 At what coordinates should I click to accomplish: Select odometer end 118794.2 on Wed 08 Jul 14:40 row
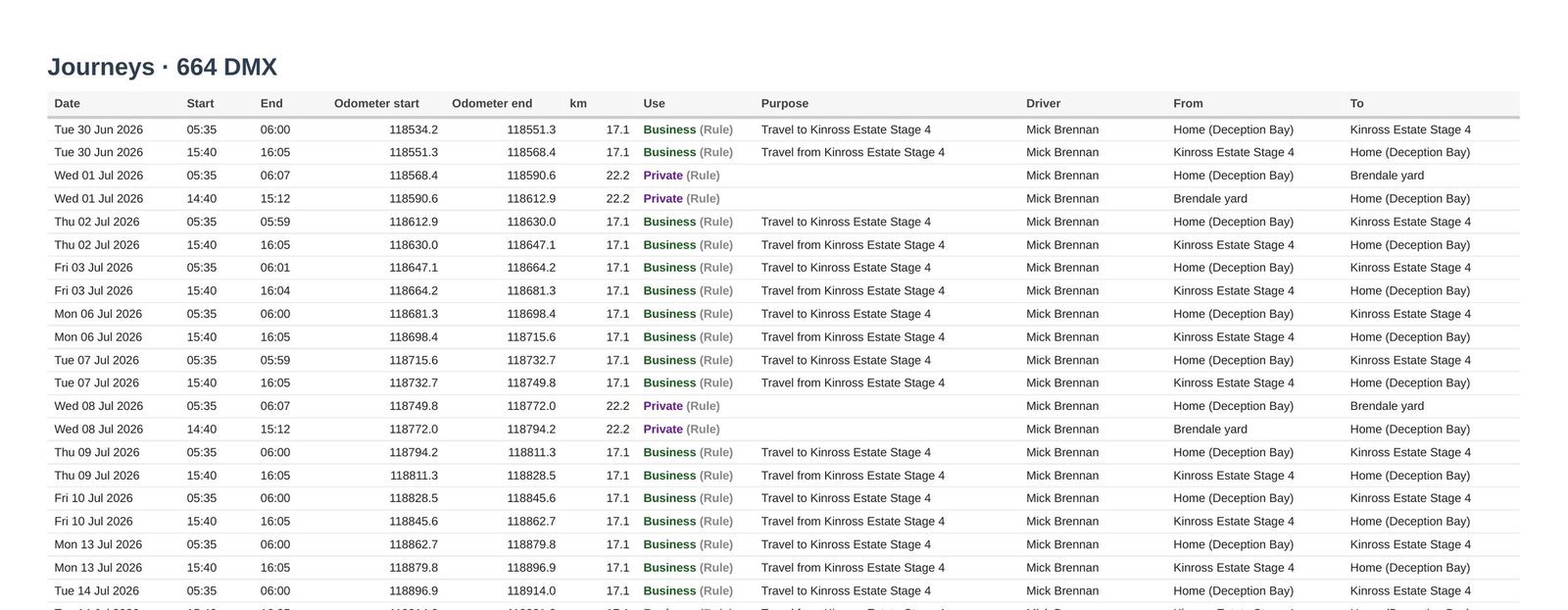point(531,429)
